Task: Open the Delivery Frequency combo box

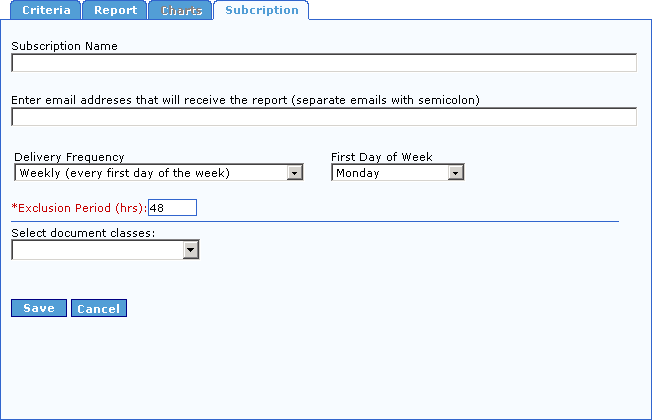Action: coord(152,173)
